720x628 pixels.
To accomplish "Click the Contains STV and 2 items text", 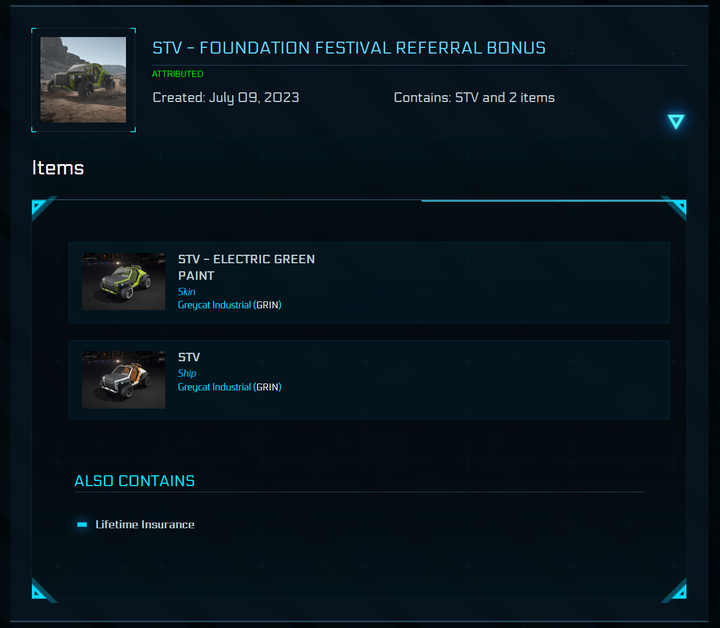I will (x=474, y=98).
